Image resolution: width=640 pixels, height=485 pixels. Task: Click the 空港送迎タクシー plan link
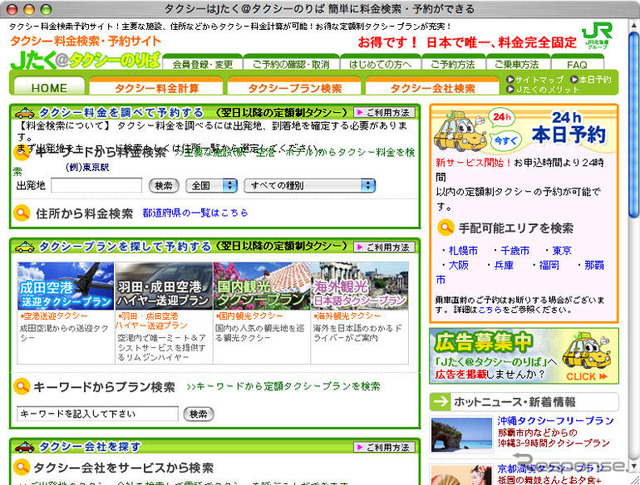(55, 316)
